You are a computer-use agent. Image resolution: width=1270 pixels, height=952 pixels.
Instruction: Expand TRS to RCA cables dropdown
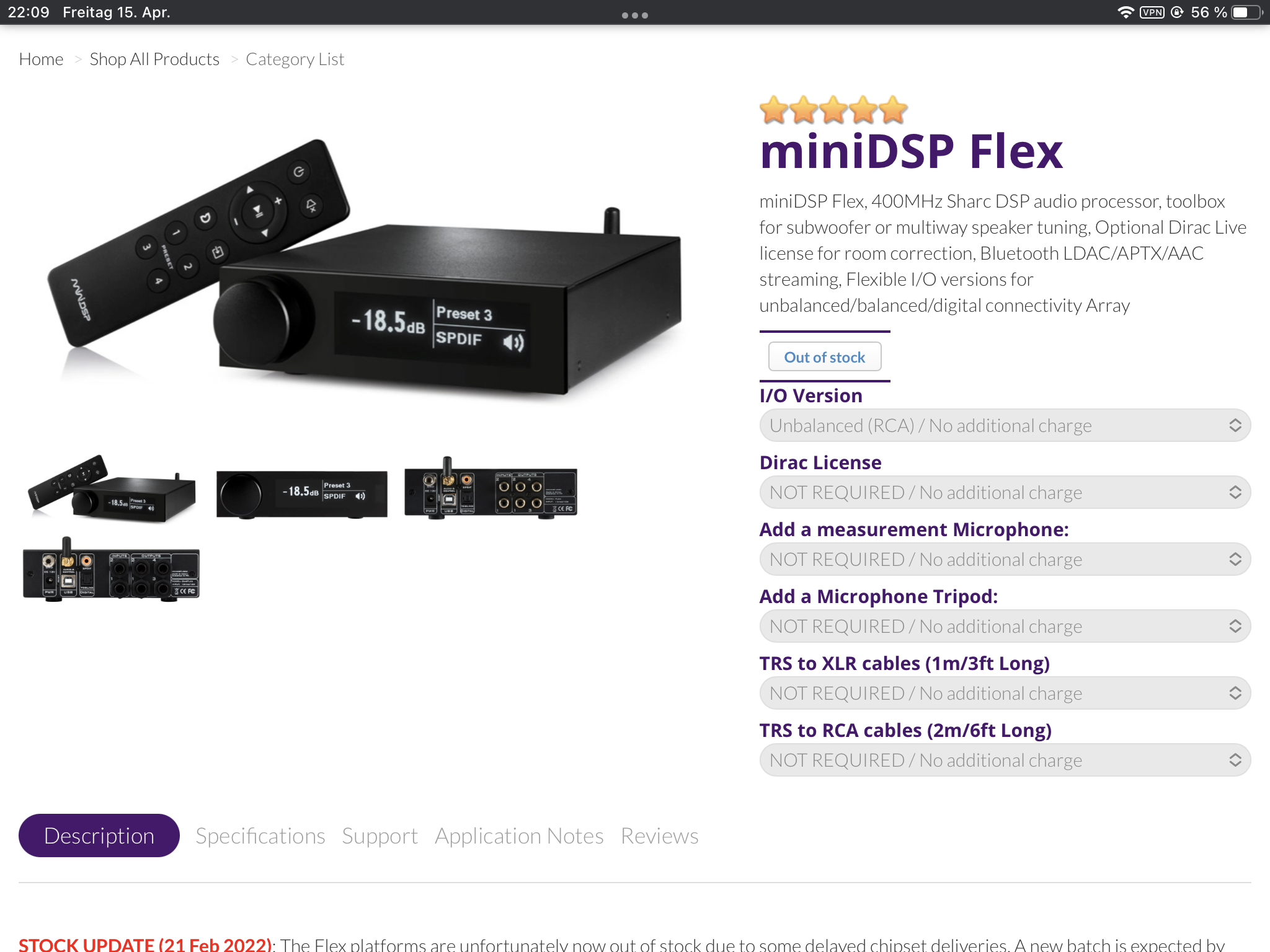1005,760
